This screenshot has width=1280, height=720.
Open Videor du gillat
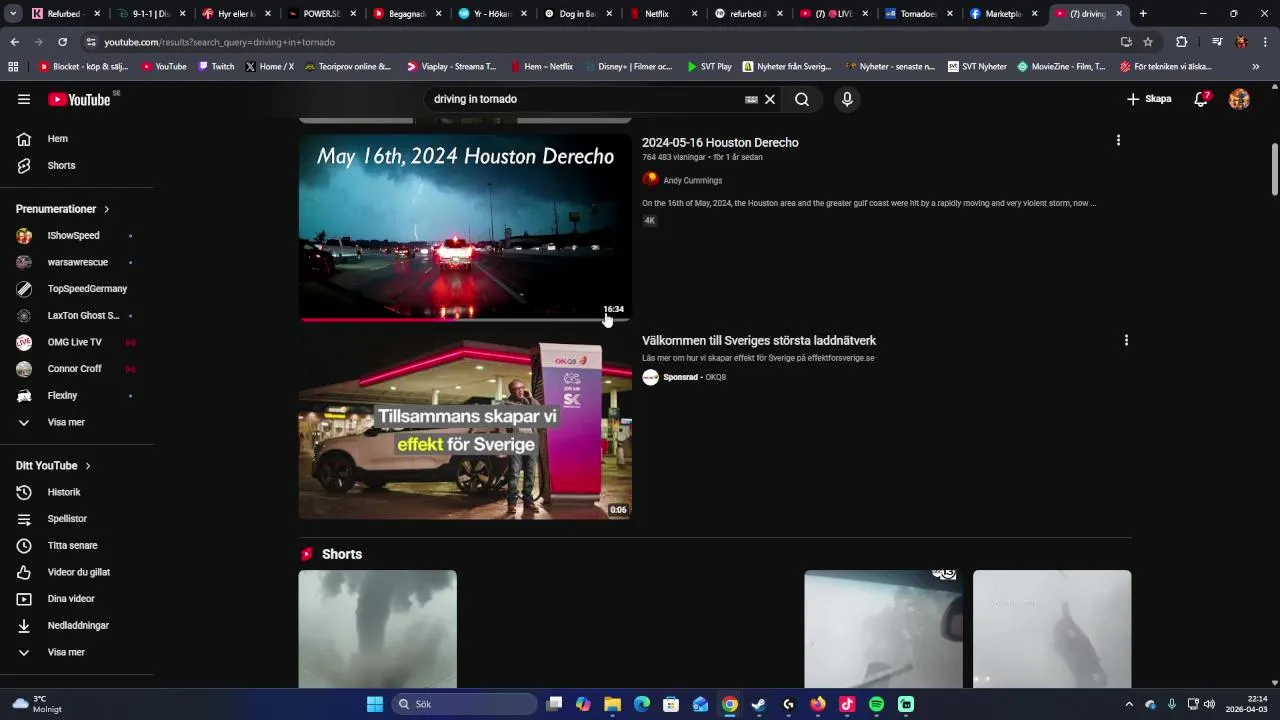click(77, 572)
